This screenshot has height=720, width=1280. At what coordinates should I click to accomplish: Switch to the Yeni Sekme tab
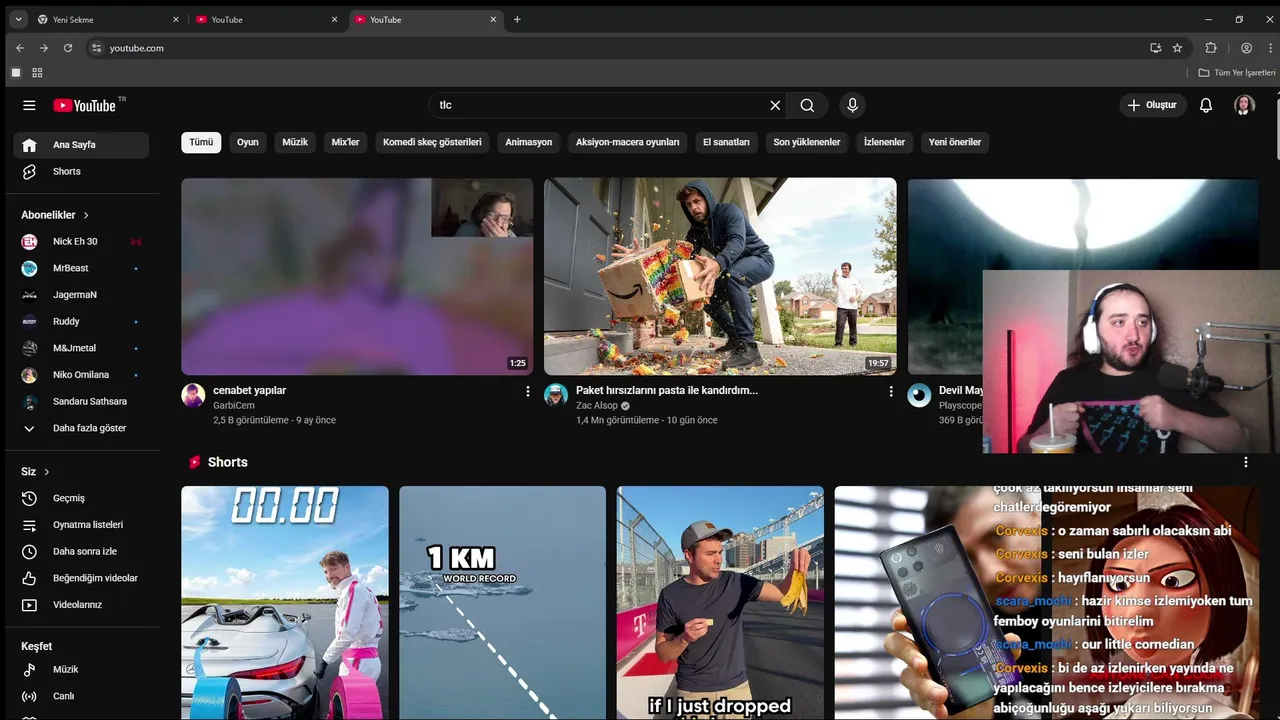[x=108, y=19]
